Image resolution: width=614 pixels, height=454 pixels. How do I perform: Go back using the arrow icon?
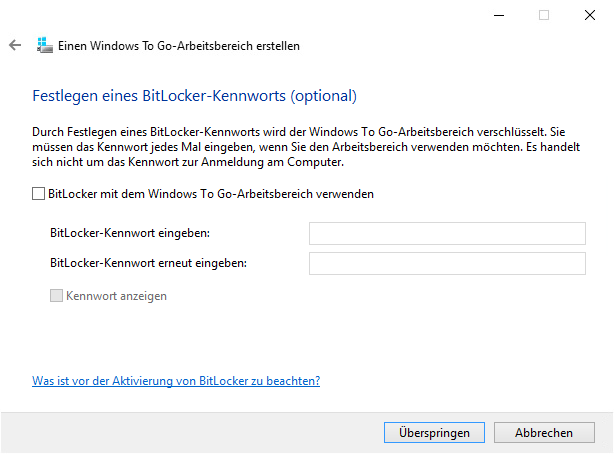(15, 45)
